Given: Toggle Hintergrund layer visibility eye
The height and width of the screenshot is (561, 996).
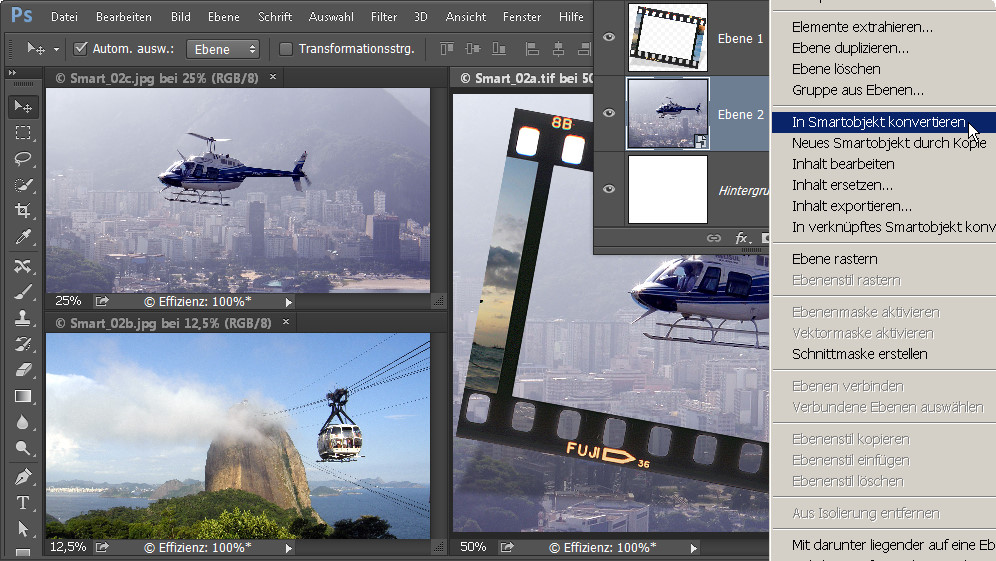Looking at the screenshot, I should (609, 189).
